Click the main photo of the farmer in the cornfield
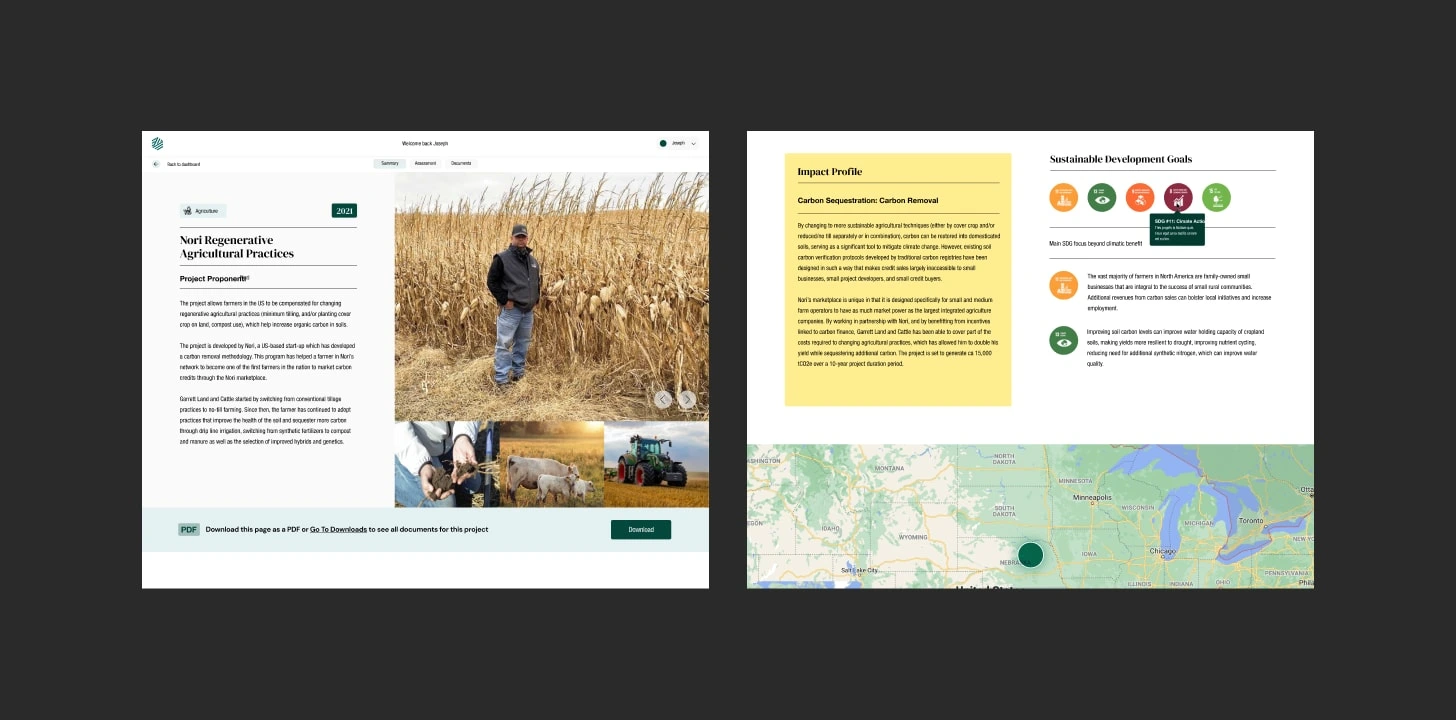 point(551,296)
